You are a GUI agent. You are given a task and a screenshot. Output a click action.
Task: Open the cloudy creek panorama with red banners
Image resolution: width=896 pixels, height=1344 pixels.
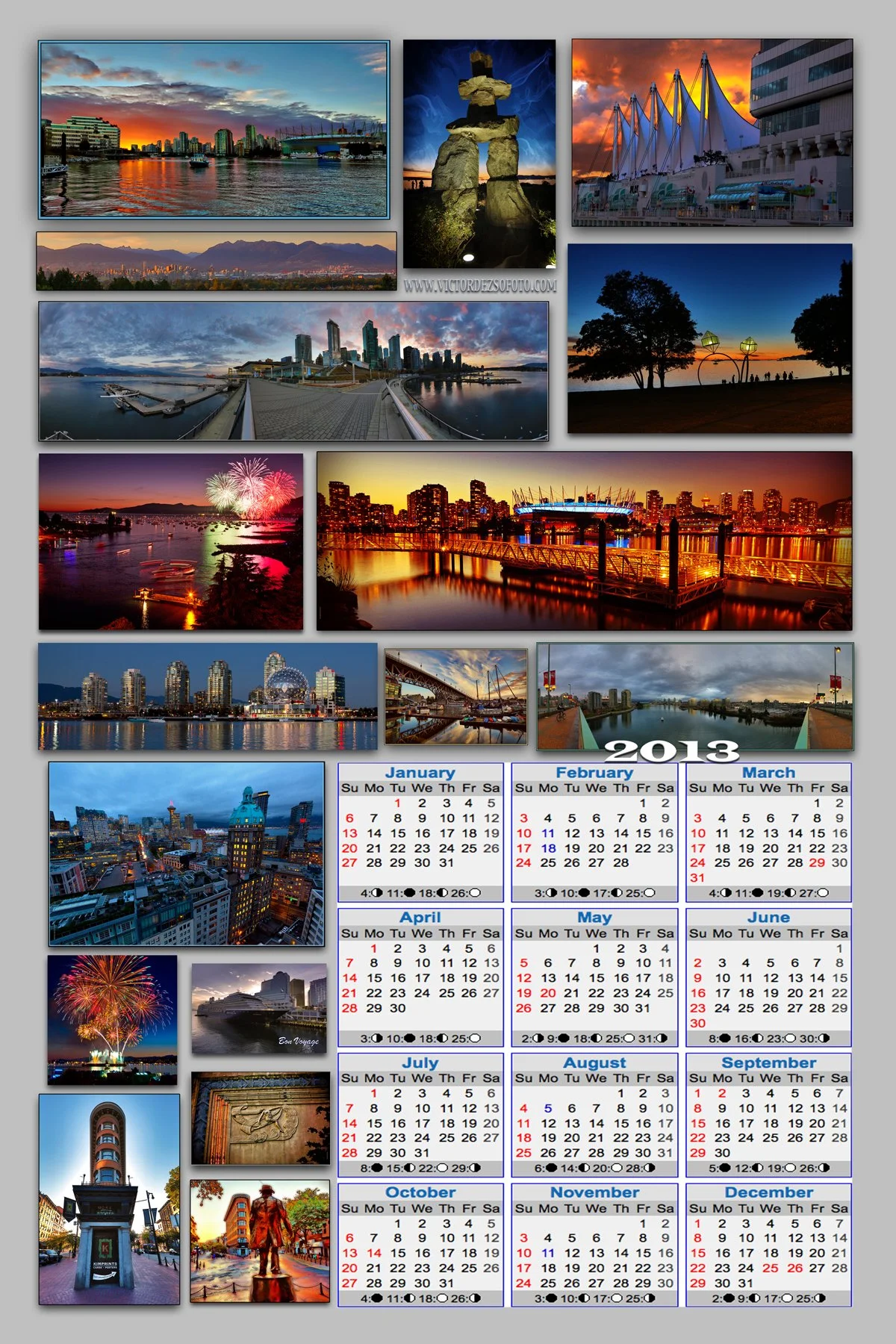695,697
